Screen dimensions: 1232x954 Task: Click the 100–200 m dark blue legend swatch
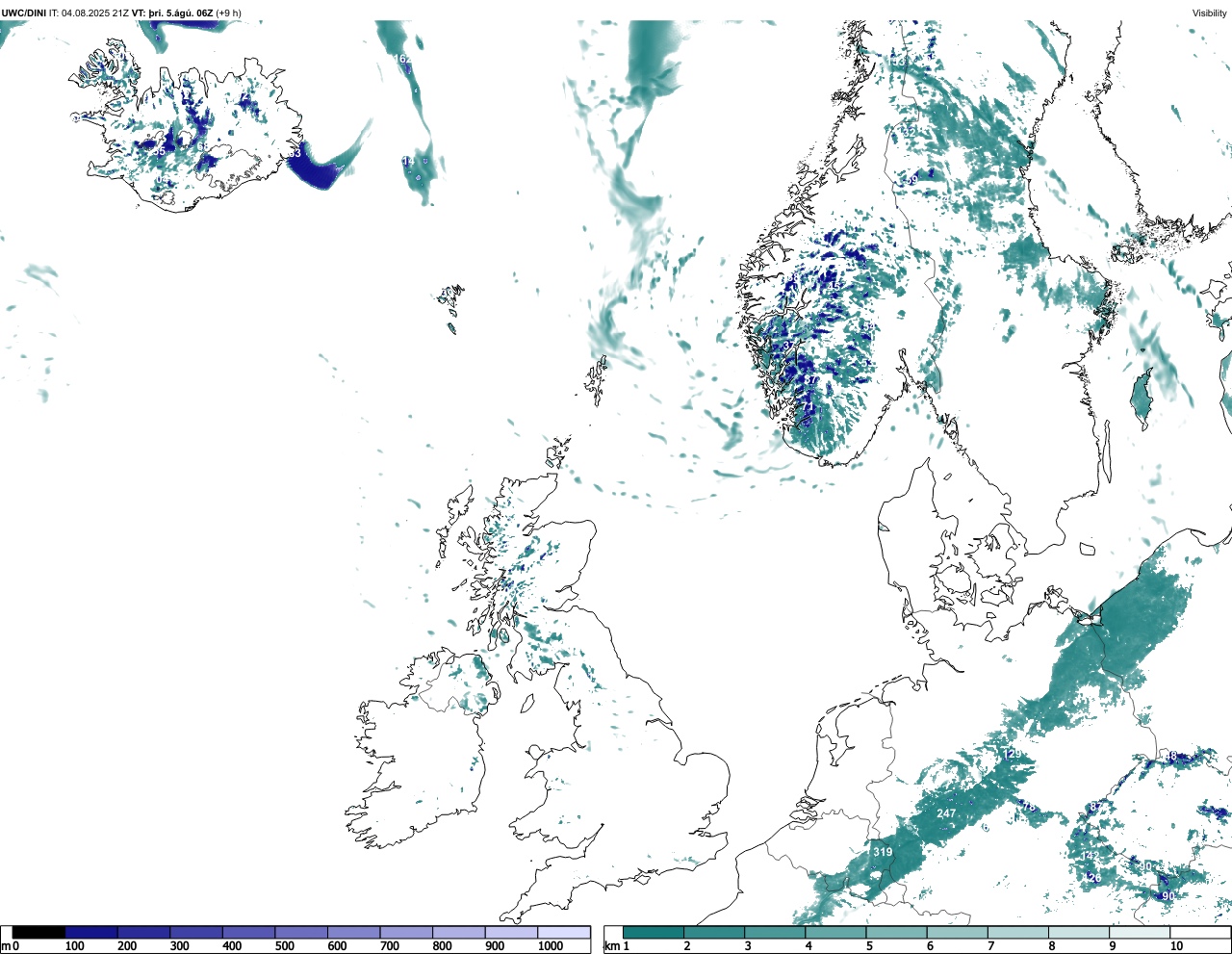click(91, 932)
